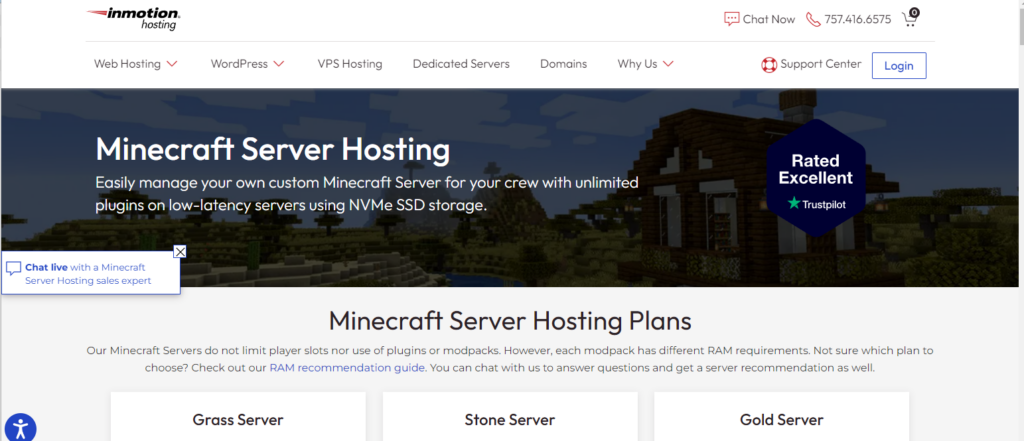Viewport: 1024px width, 441px height.
Task: Go to Dedicated Servers
Action: pos(461,64)
